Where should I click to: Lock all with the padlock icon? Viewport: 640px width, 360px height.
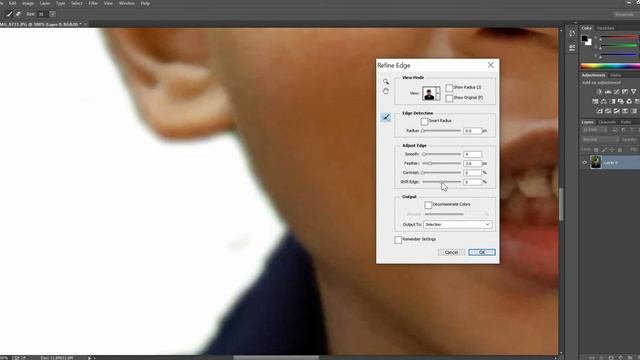click(x=620, y=150)
